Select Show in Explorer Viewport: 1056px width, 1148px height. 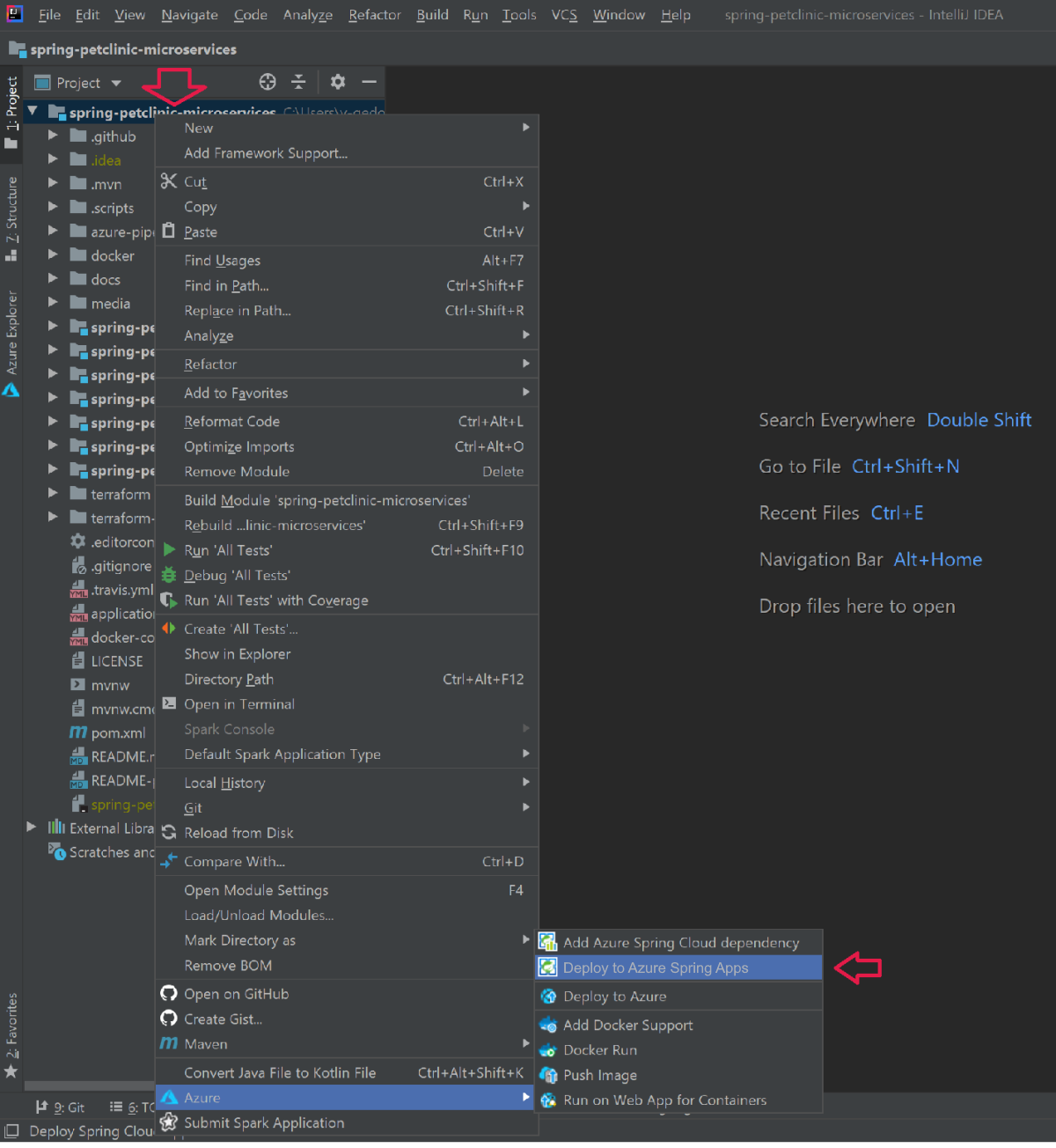[x=347, y=654]
